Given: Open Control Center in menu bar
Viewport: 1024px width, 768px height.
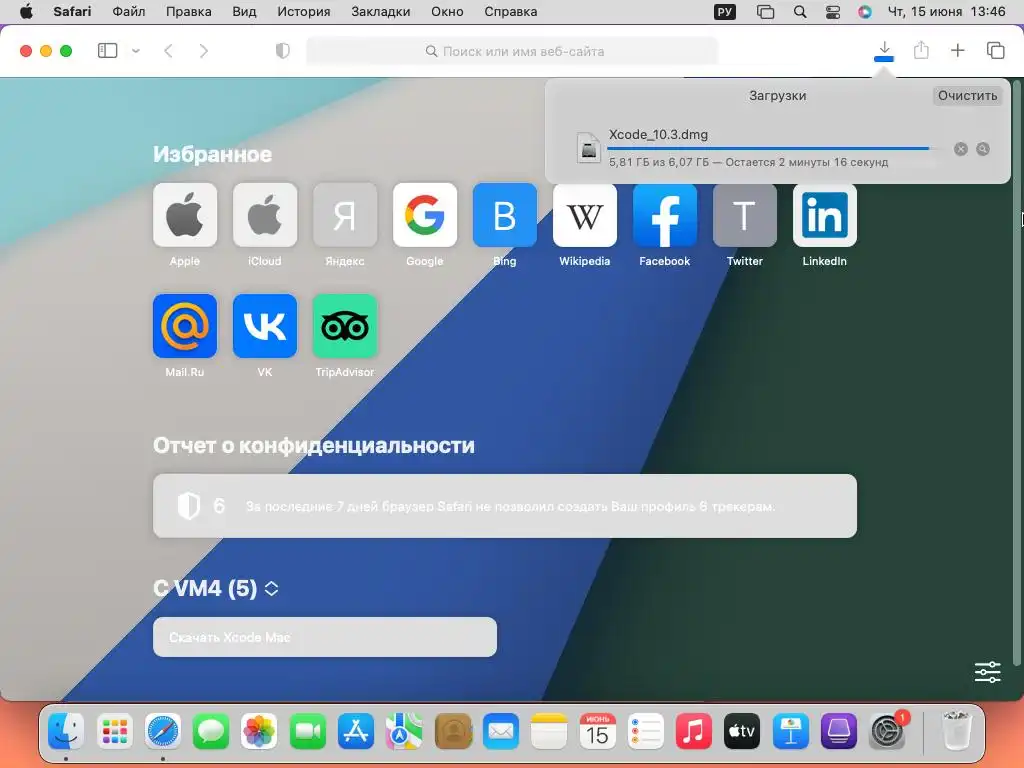Looking at the screenshot, I should click(x=833, y=12).
